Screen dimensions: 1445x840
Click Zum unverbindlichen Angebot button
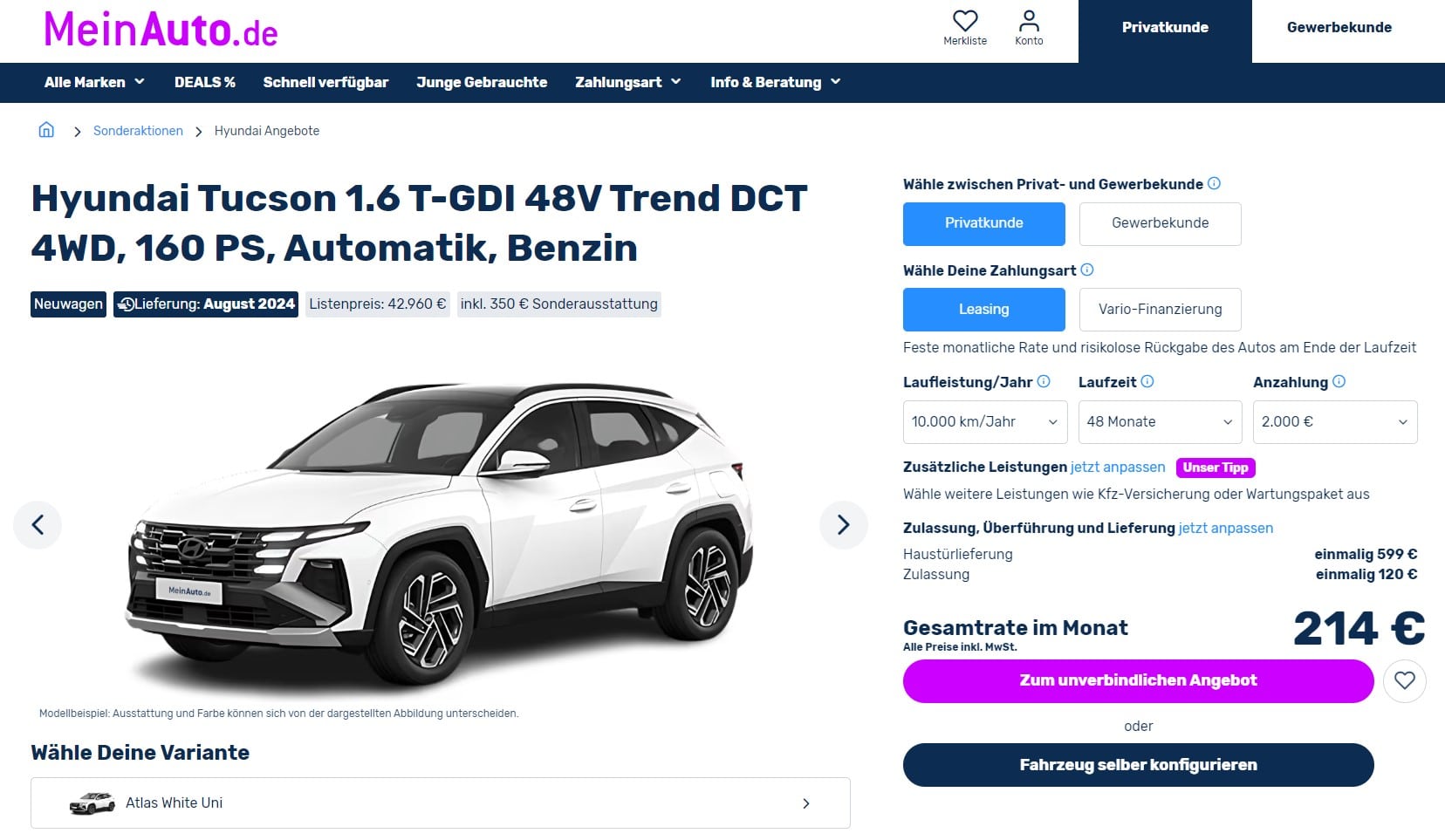pyautogui.click(x=1138, y=681)
